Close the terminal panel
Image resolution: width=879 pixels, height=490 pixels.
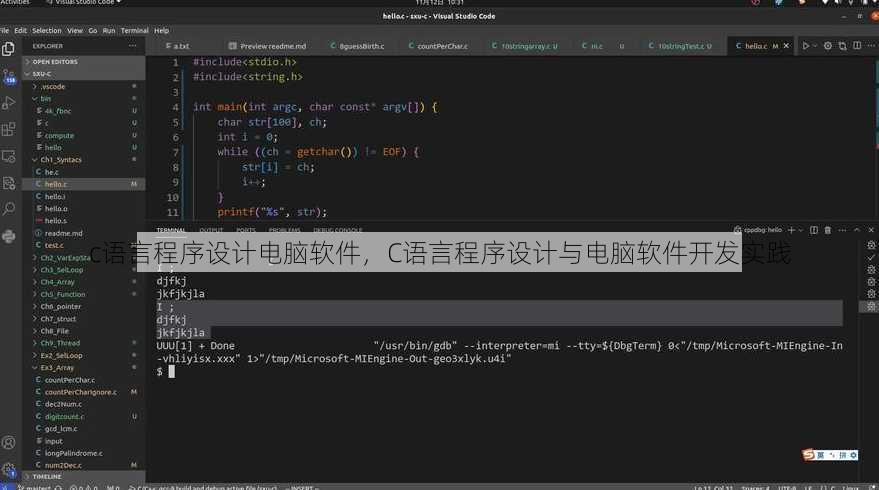(x=871, y=230)
